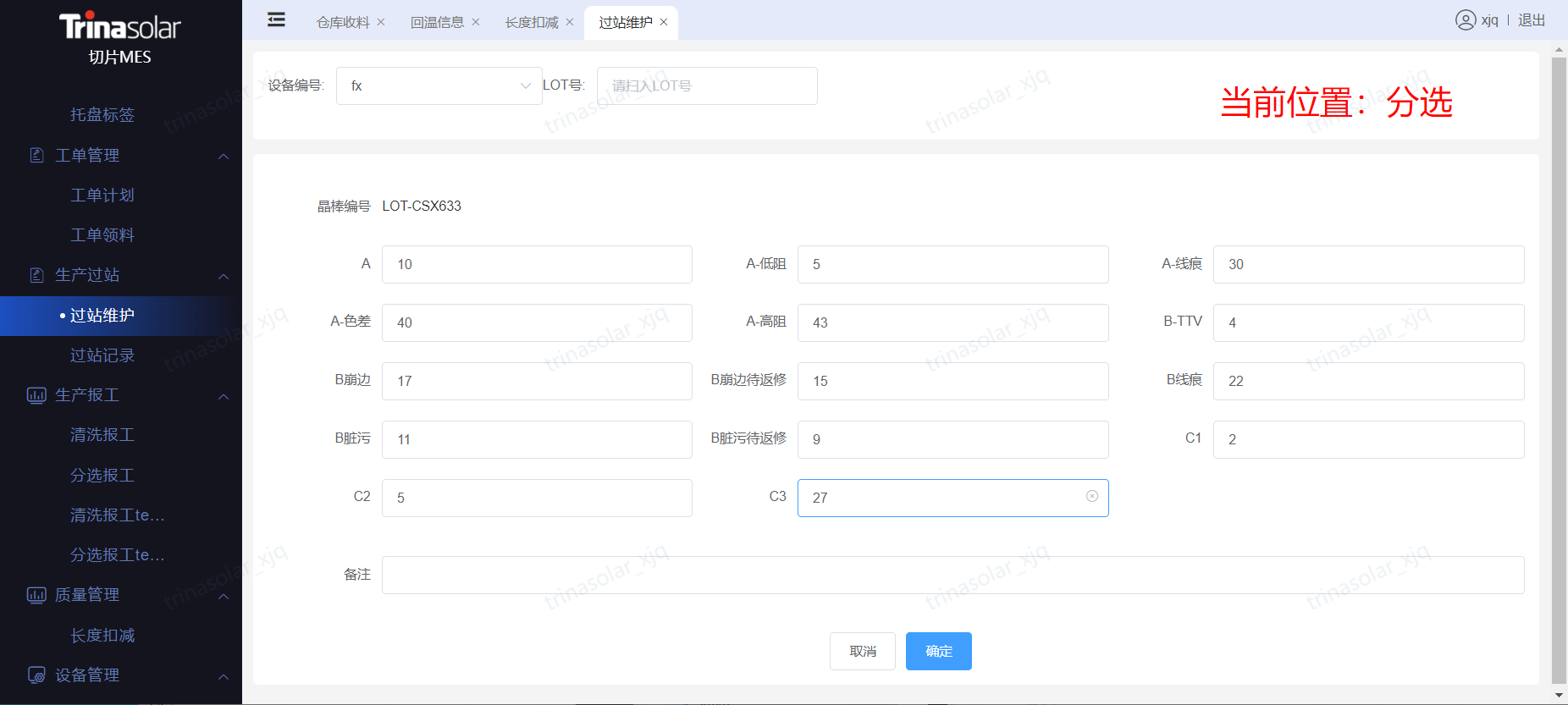Click the C3 input field
This screenshot has width=1568, height=705.
(x=953, y=498)
